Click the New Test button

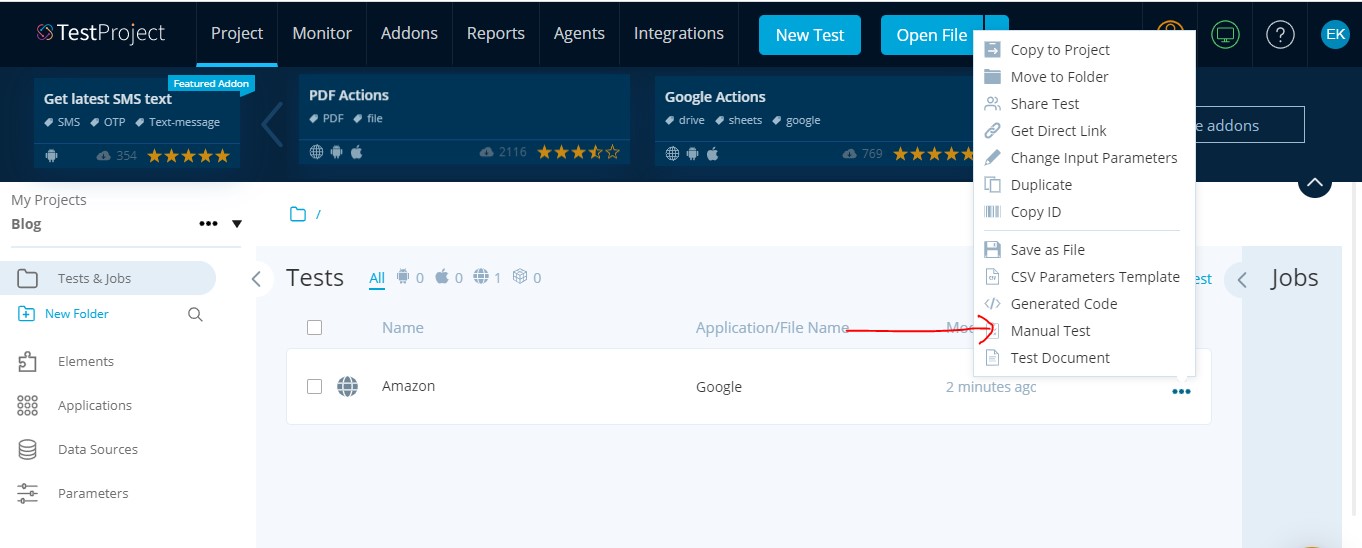(x=810, y=35)
